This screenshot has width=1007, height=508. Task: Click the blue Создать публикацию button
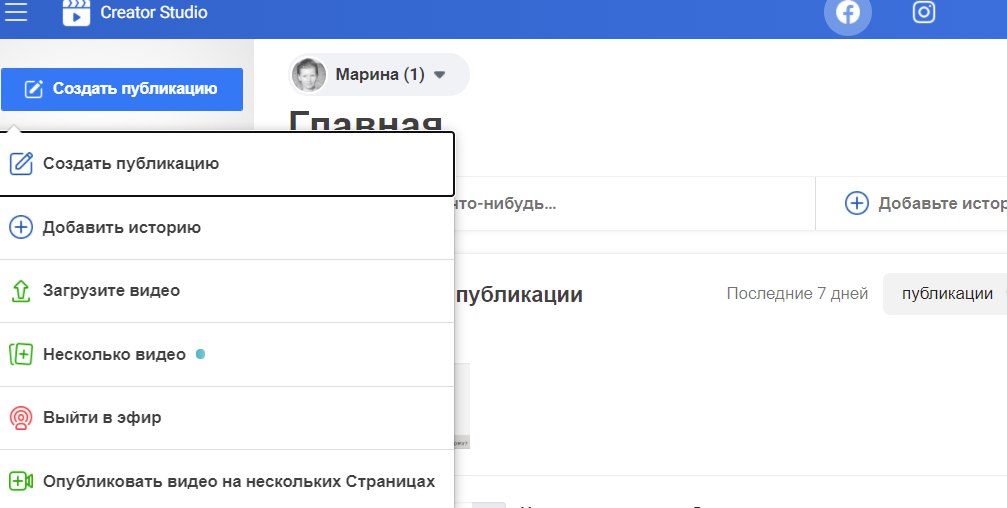122,89
